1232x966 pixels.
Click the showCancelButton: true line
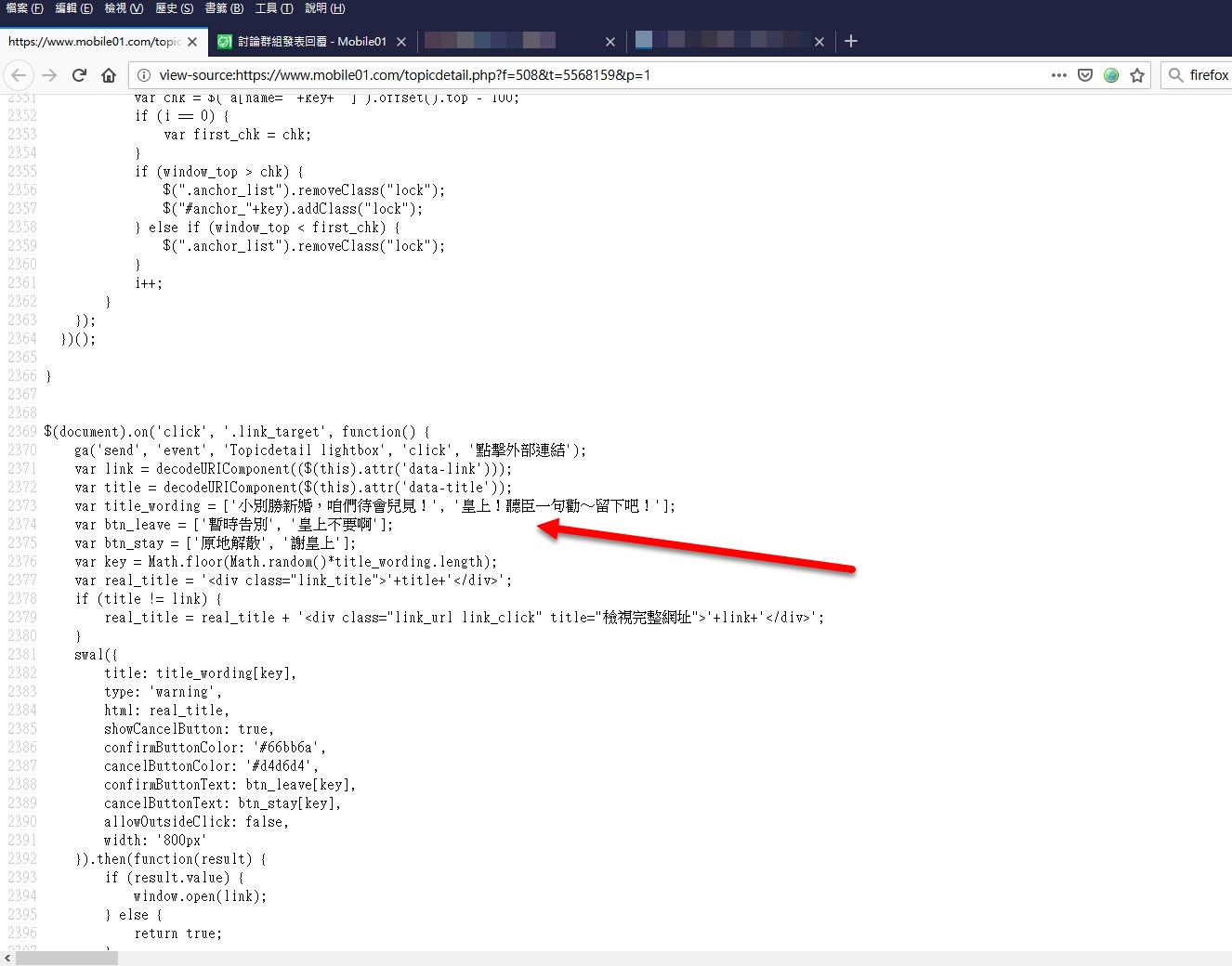tap(189, 729)
